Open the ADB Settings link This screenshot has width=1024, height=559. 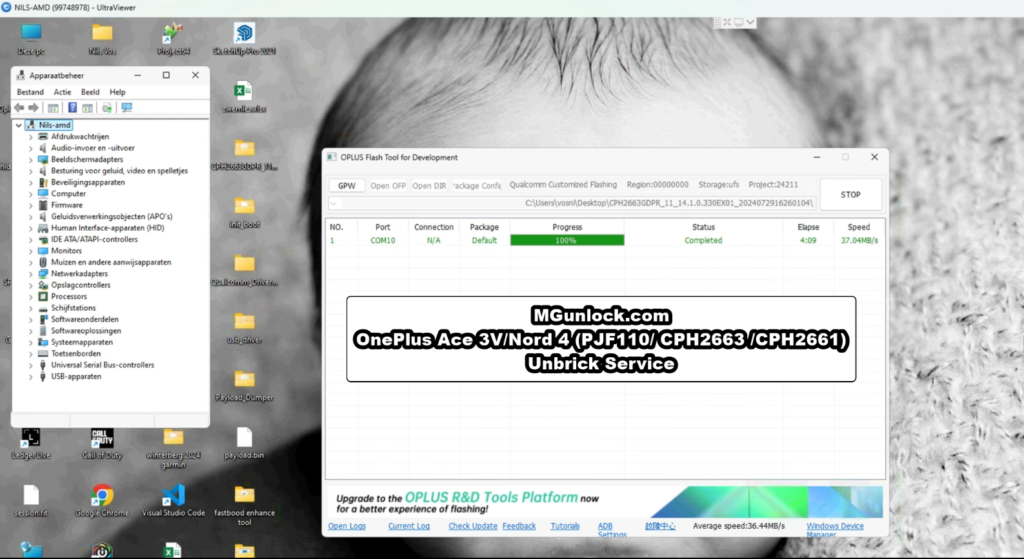611,530
